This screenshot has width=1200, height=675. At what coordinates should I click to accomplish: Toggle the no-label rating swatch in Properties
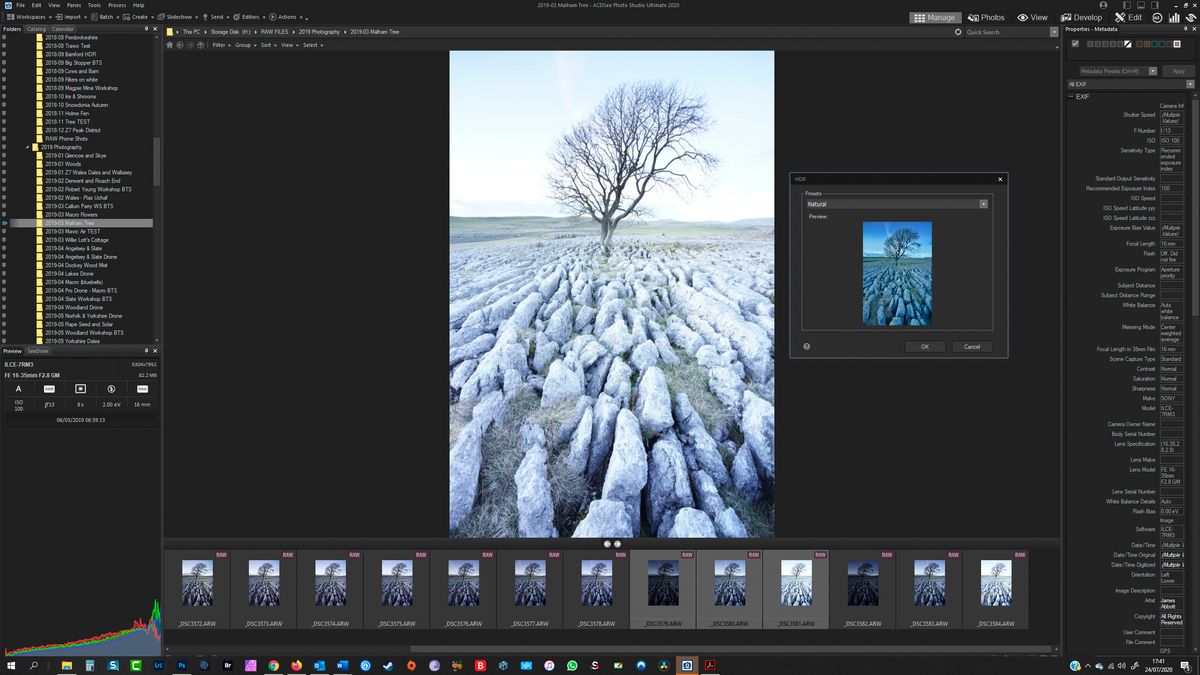pyautogui.click(x=1128, y=44)
